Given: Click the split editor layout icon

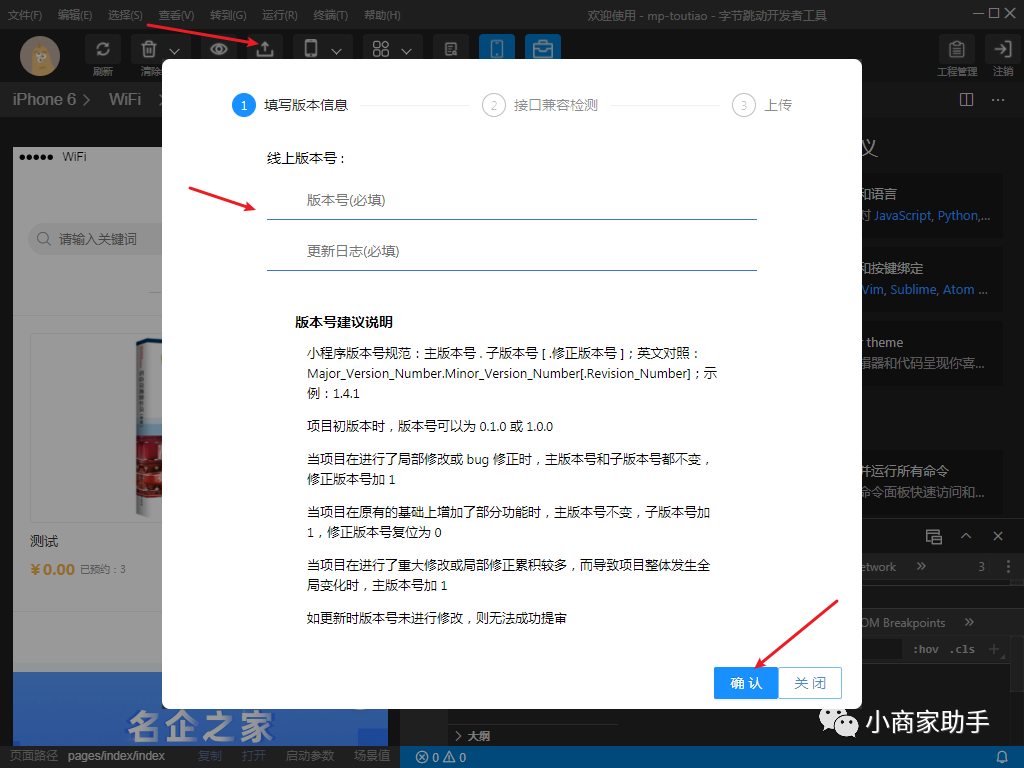Looking at the screenshot, I should (x=967, y=99).
